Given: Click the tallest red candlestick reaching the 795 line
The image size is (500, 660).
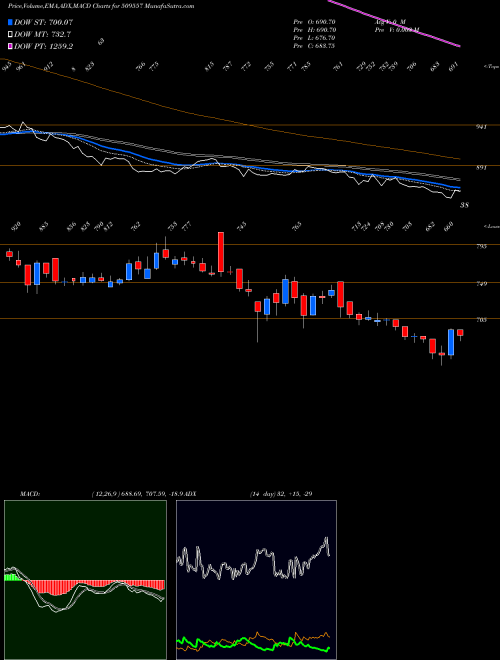Looking at the screenshot, I should (221, 252).
